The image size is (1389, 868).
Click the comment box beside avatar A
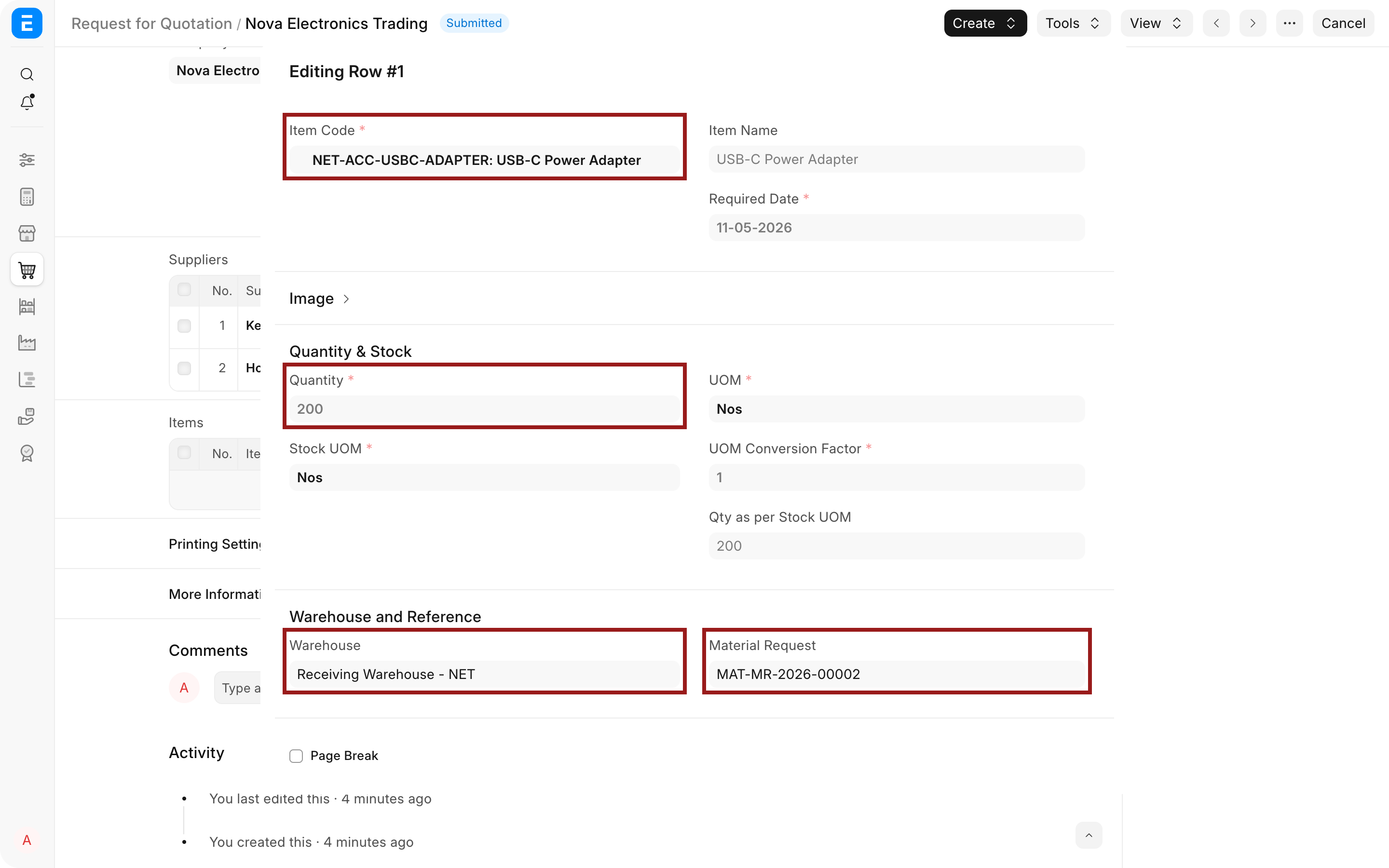tap(238, 688)
